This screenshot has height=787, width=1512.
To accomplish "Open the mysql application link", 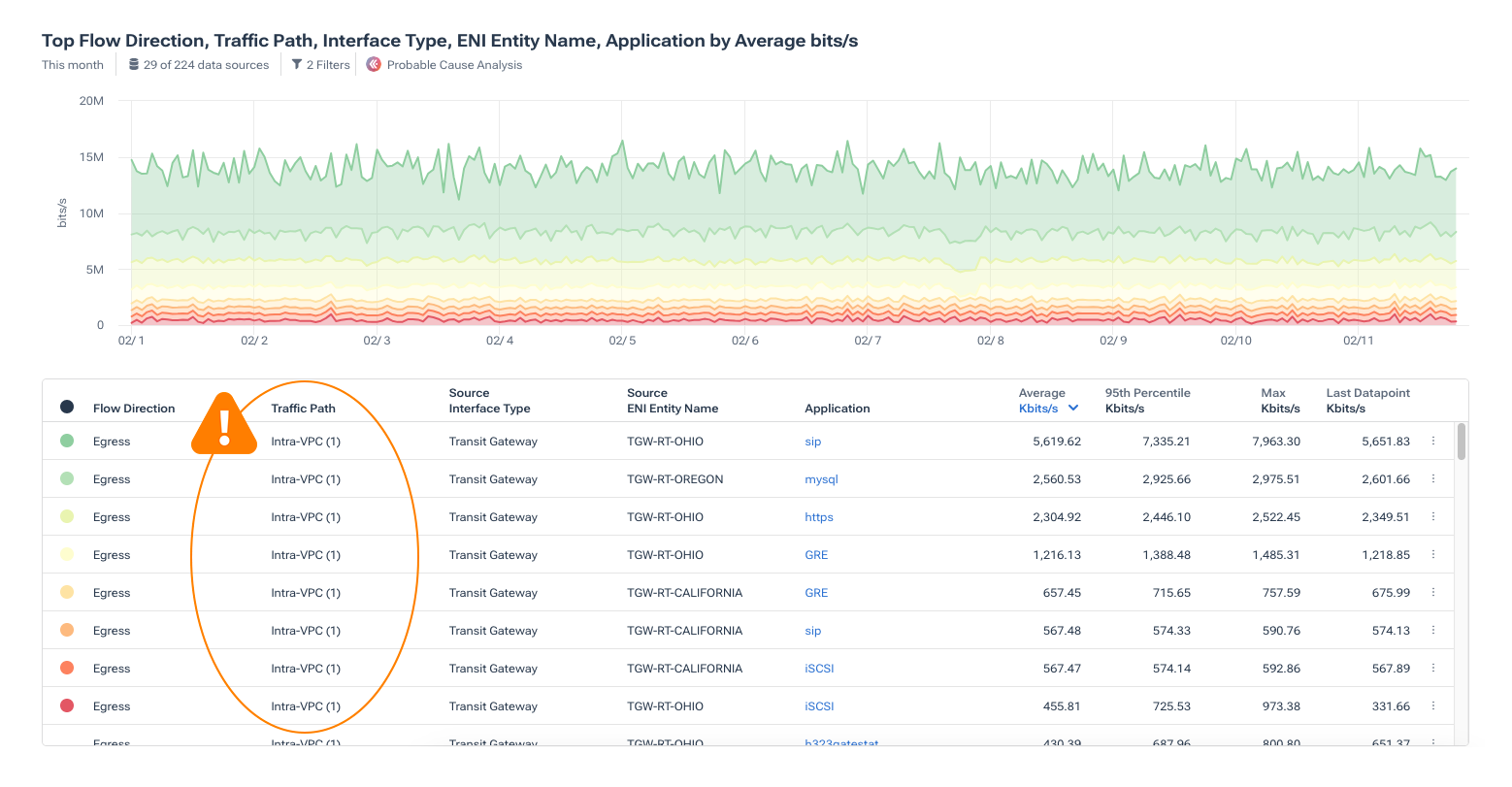I will (821, 479).
